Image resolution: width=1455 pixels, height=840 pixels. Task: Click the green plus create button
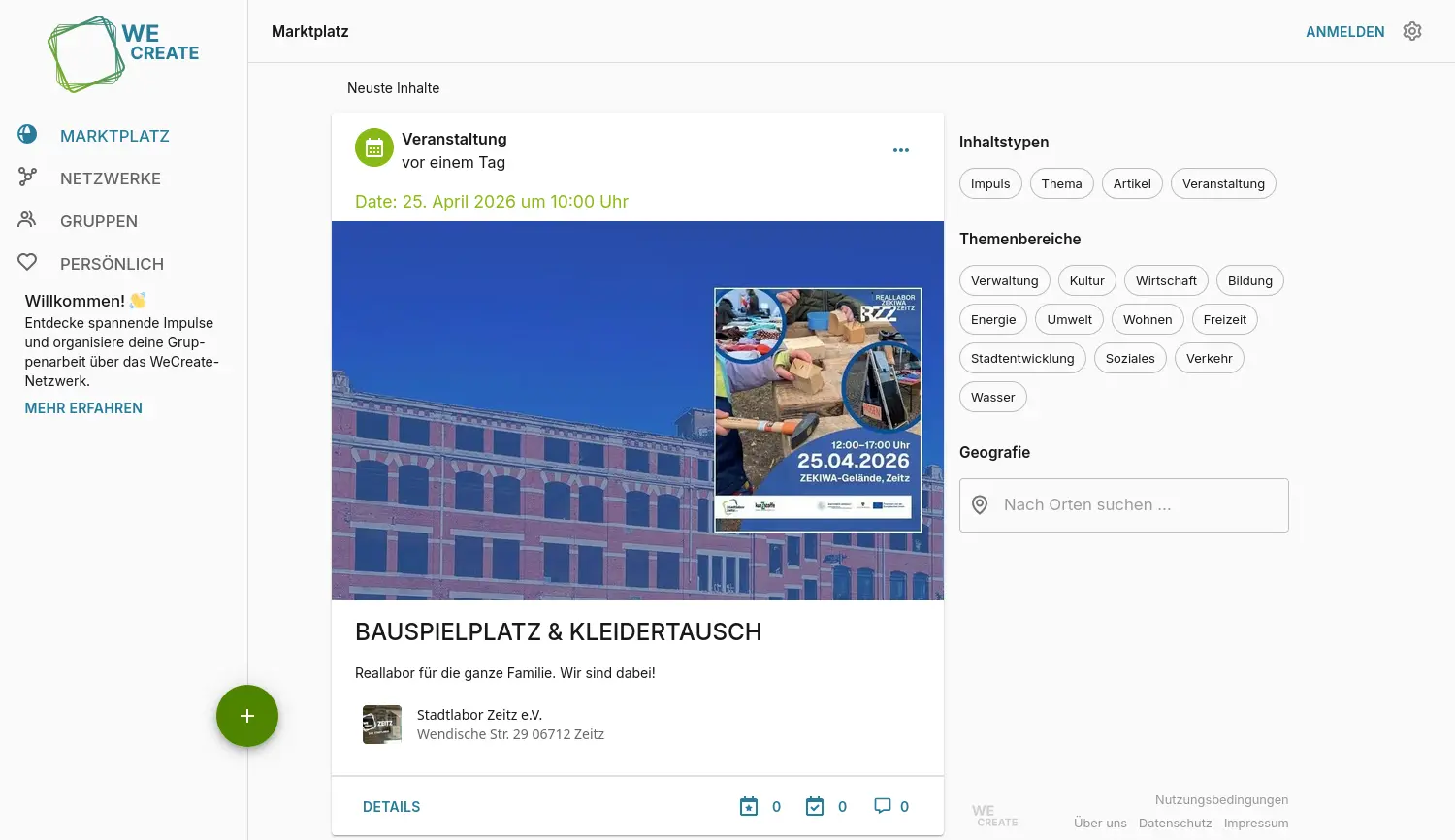tap(247, 716)
